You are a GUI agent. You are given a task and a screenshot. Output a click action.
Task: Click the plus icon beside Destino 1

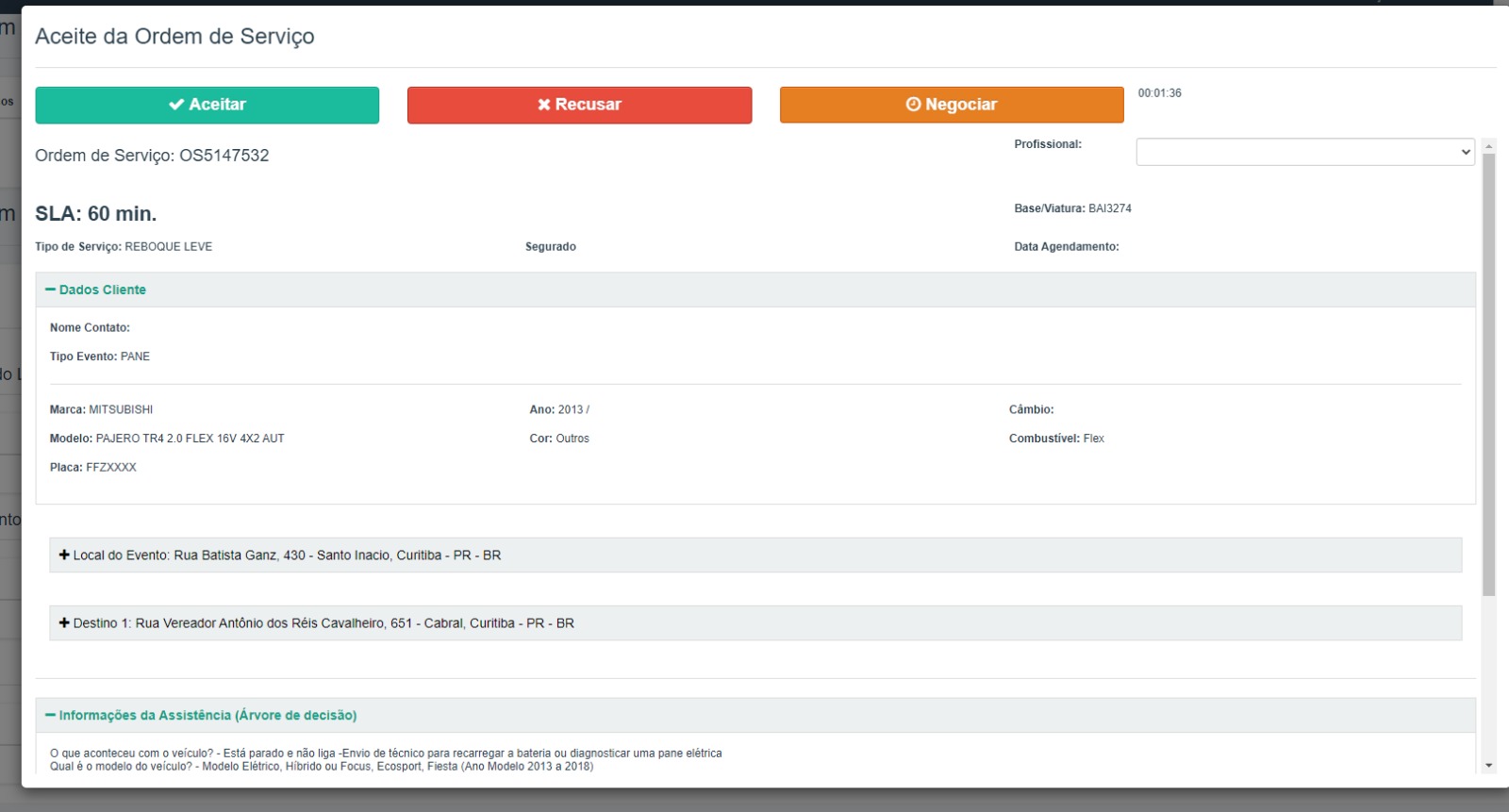pyautogui.click(x=64, y=623)
